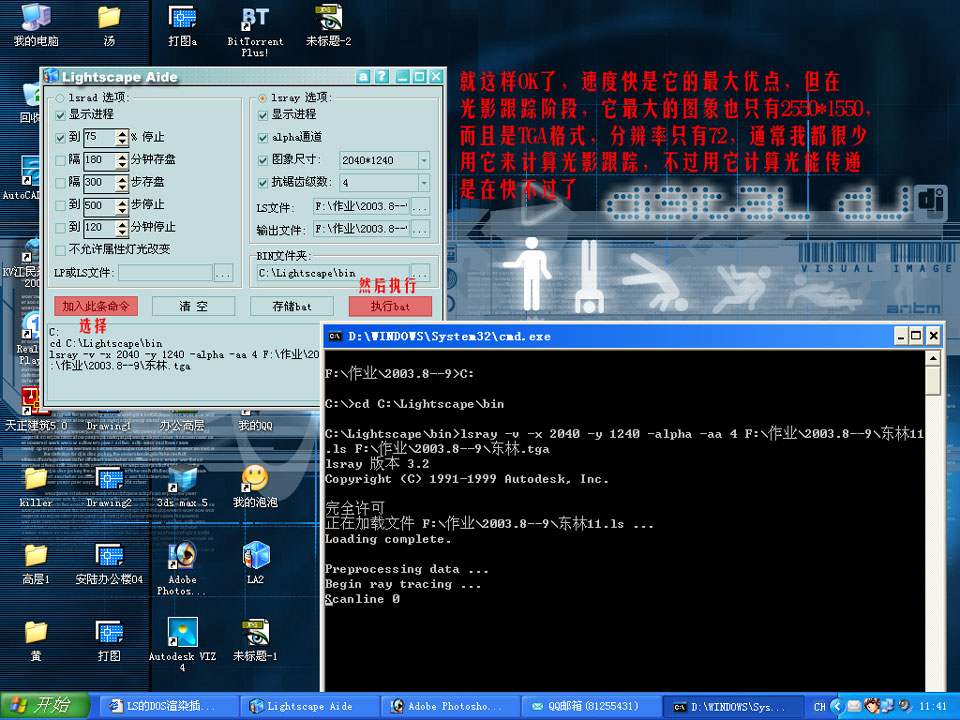The width and height of the screenshot is (960, 720).
Task: Select the lsrad 选项 radio button
Action: point(60,98)
